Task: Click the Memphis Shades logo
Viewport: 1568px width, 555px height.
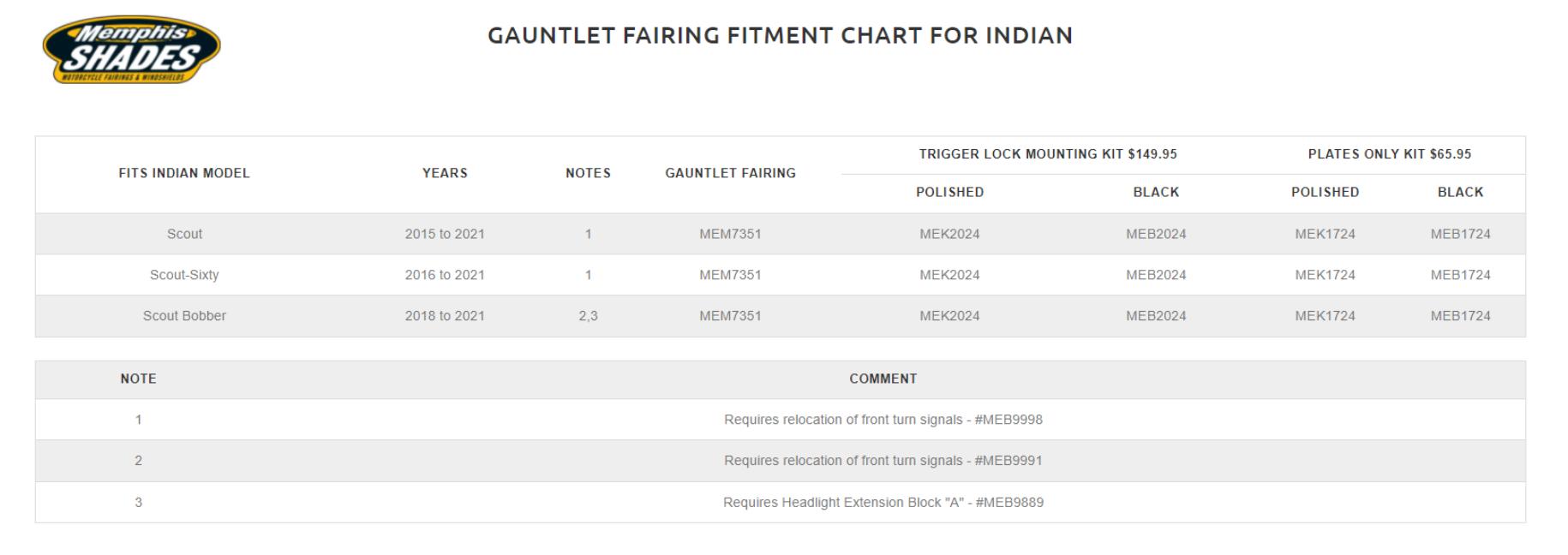Action: click(x=131, y=50)
